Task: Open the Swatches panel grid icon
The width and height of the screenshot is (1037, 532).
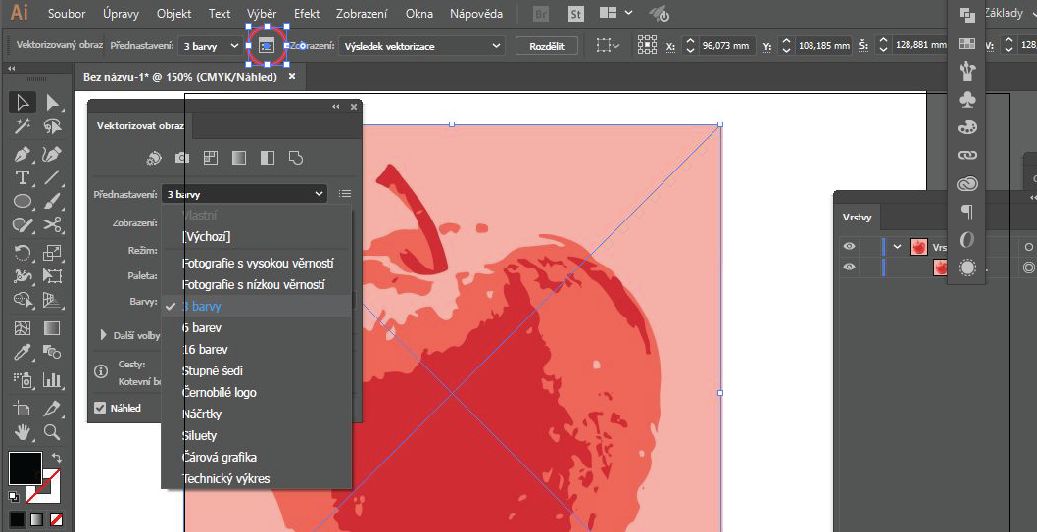Action: point(967,43)
